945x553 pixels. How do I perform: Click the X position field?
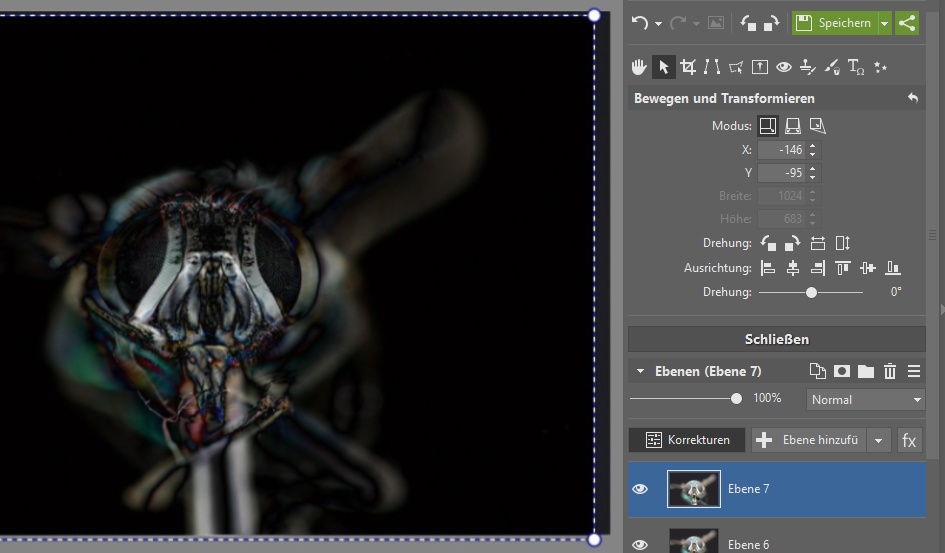coord(782,150)
